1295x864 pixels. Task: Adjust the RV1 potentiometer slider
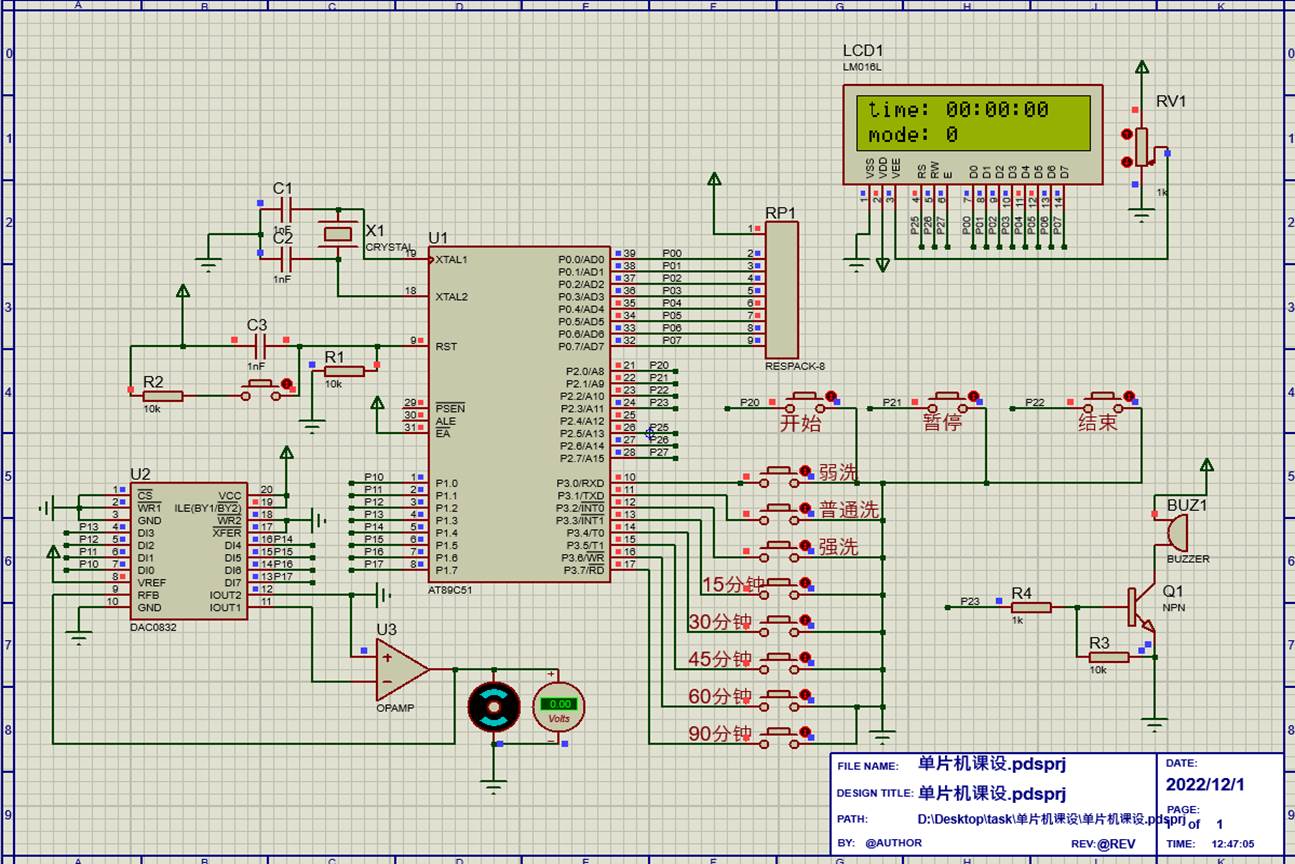pos(1140,145)
